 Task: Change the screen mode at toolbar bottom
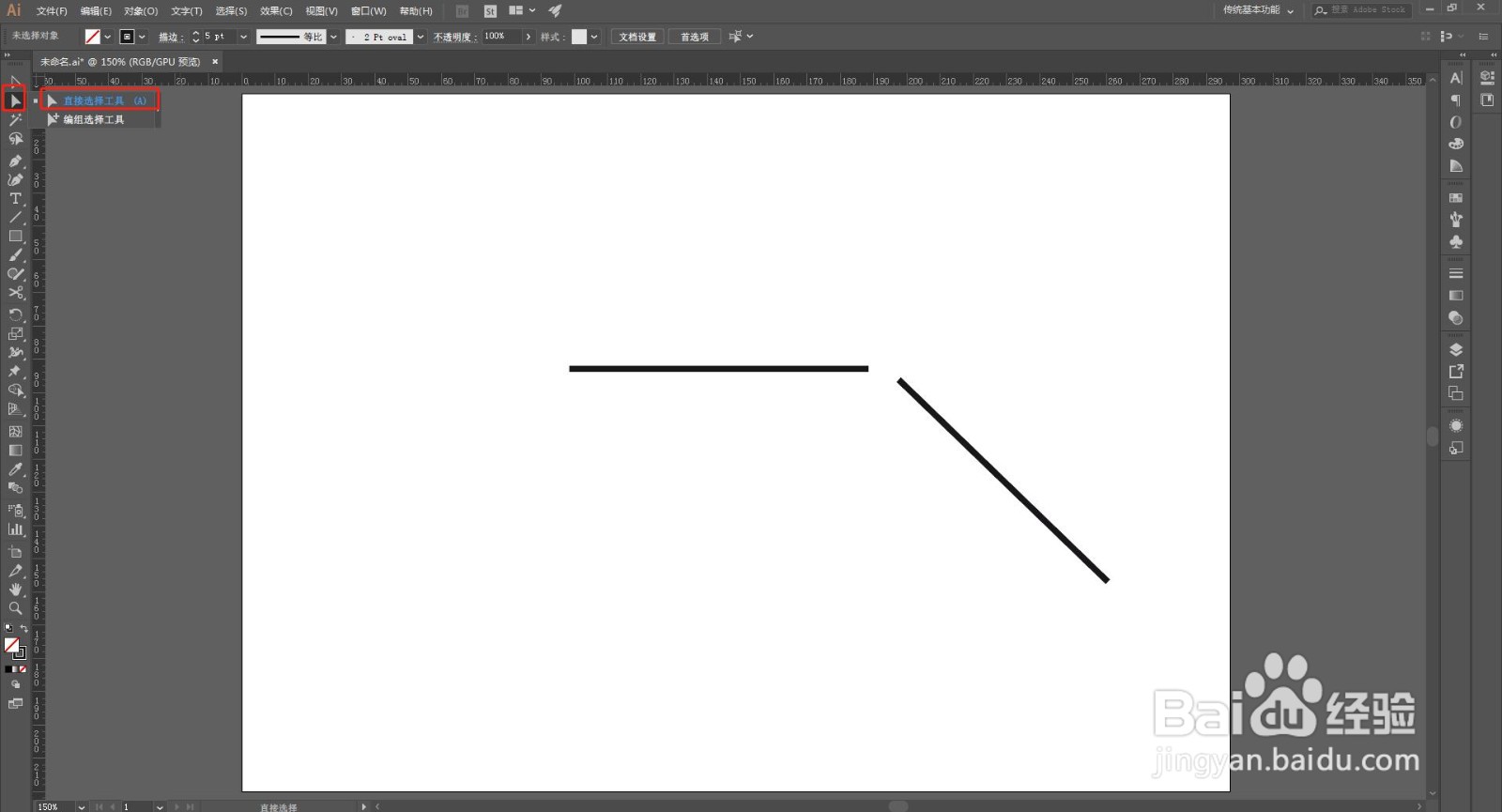[x=15, y=703]
